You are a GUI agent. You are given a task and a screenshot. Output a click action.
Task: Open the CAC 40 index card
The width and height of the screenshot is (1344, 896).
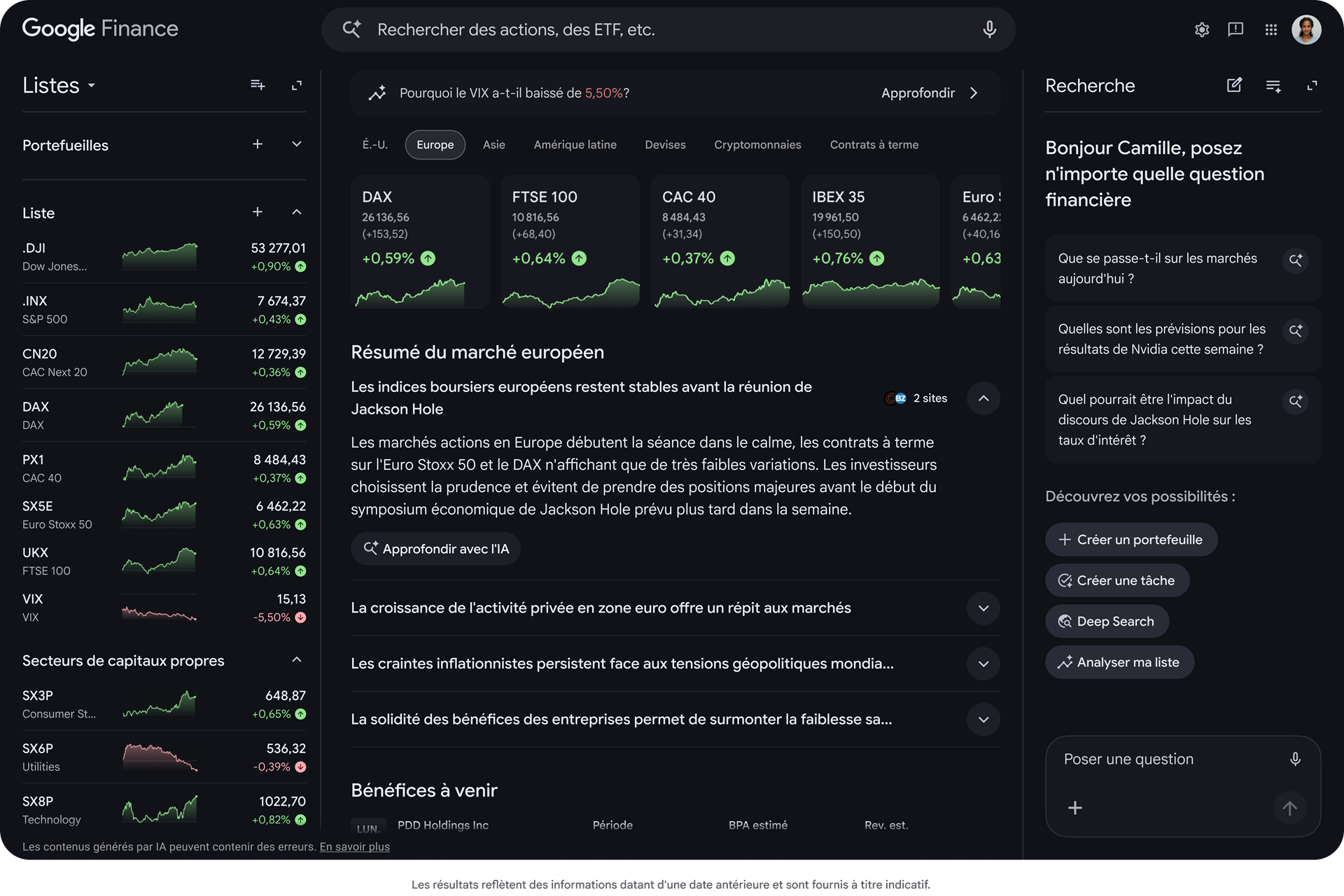coord(720,241)
